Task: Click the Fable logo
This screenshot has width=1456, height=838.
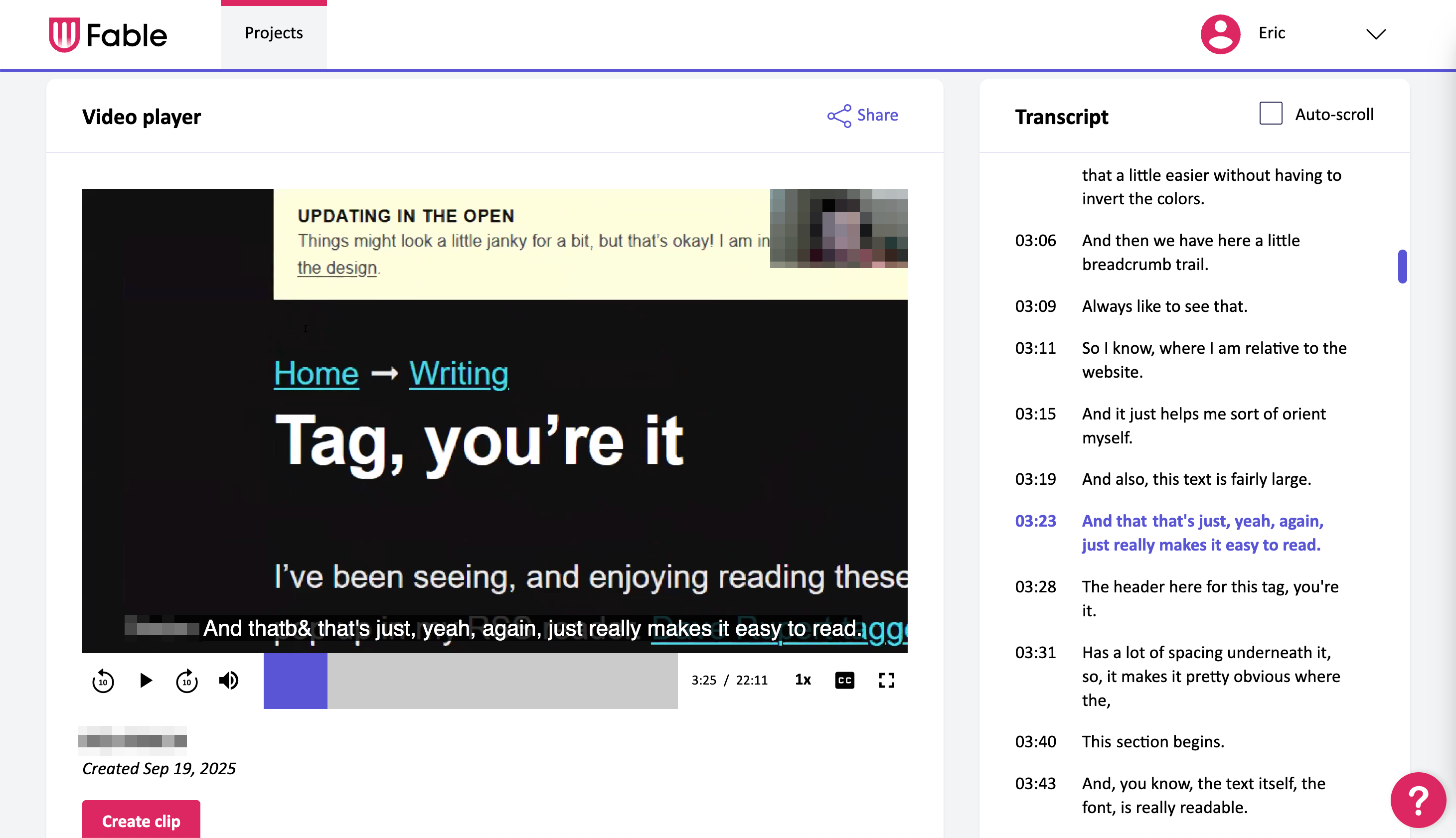Action: [108, 34]
